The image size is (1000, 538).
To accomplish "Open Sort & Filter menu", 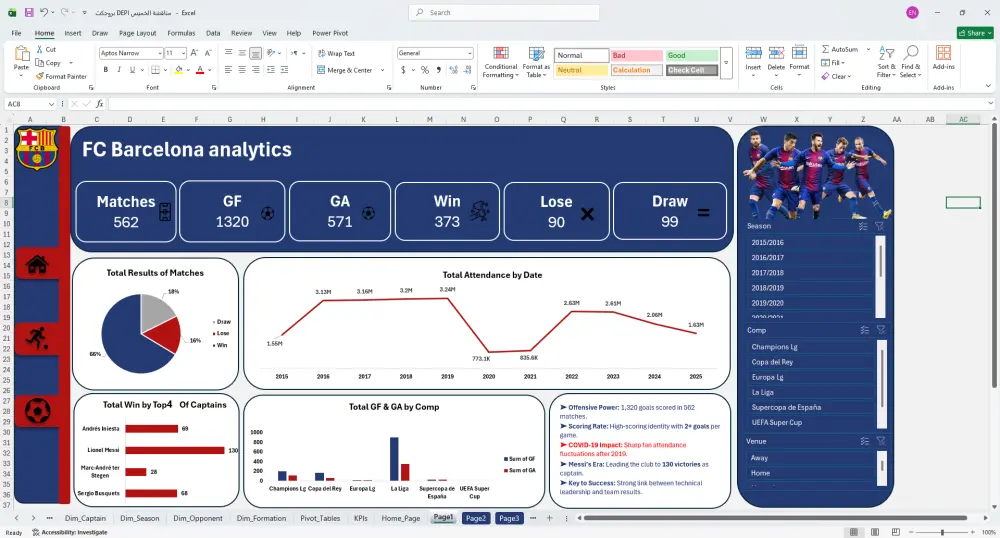I will (886, 61).
